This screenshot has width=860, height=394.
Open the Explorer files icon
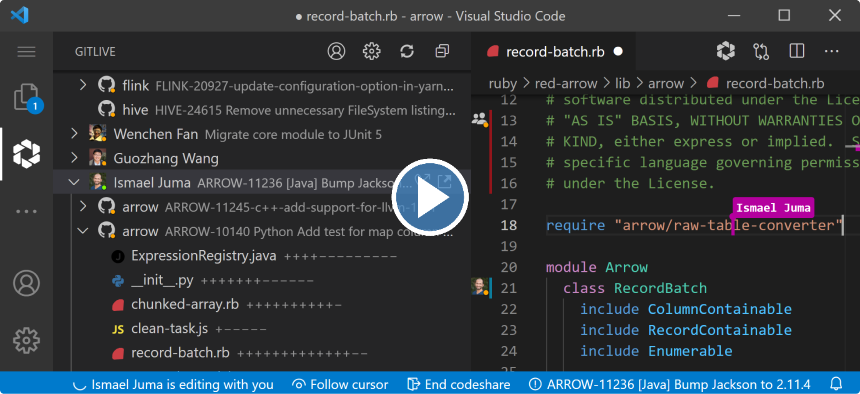tap(26, 98)
